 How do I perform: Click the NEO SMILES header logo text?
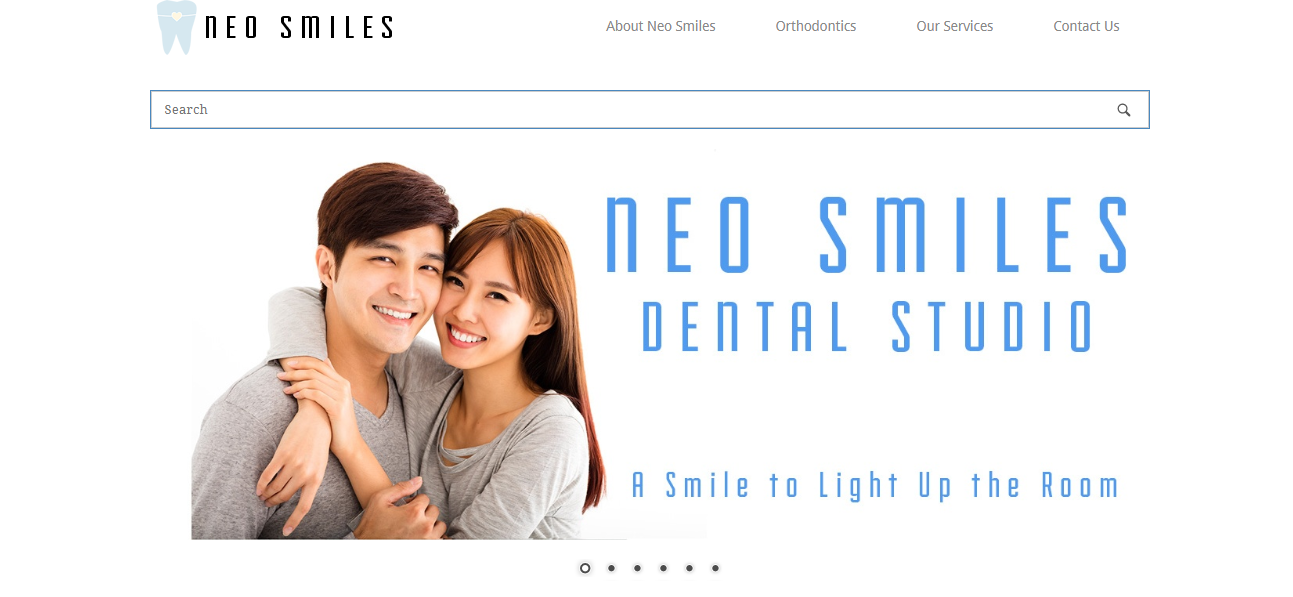tap(299, 27)
